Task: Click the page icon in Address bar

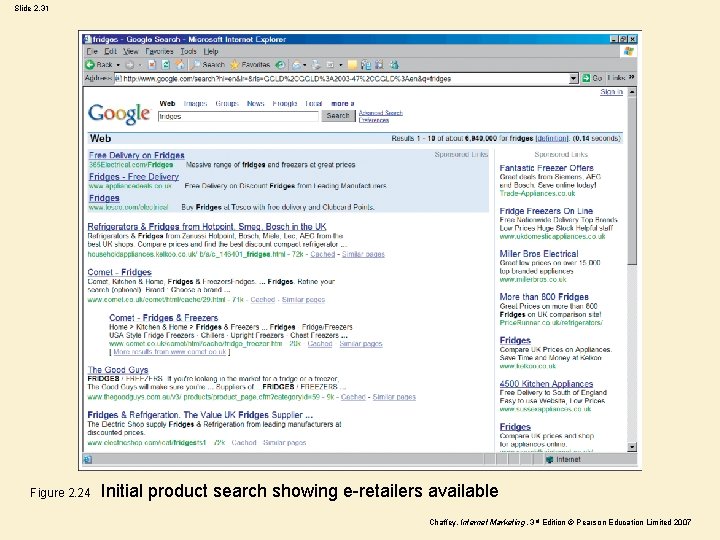Action: pyautogui.click(x=118, y=79)
